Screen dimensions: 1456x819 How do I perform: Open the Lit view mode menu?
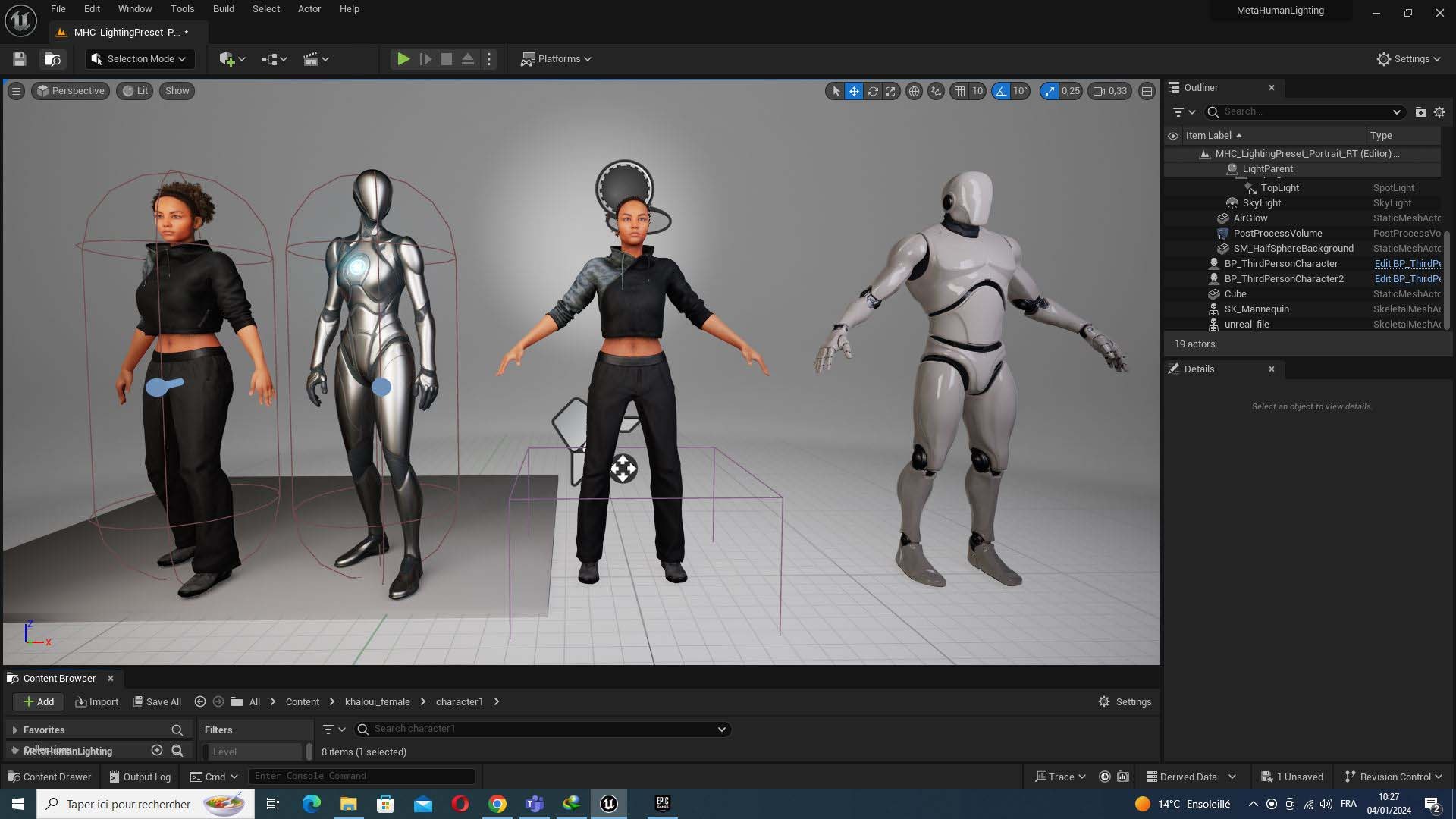pos(135,91)
